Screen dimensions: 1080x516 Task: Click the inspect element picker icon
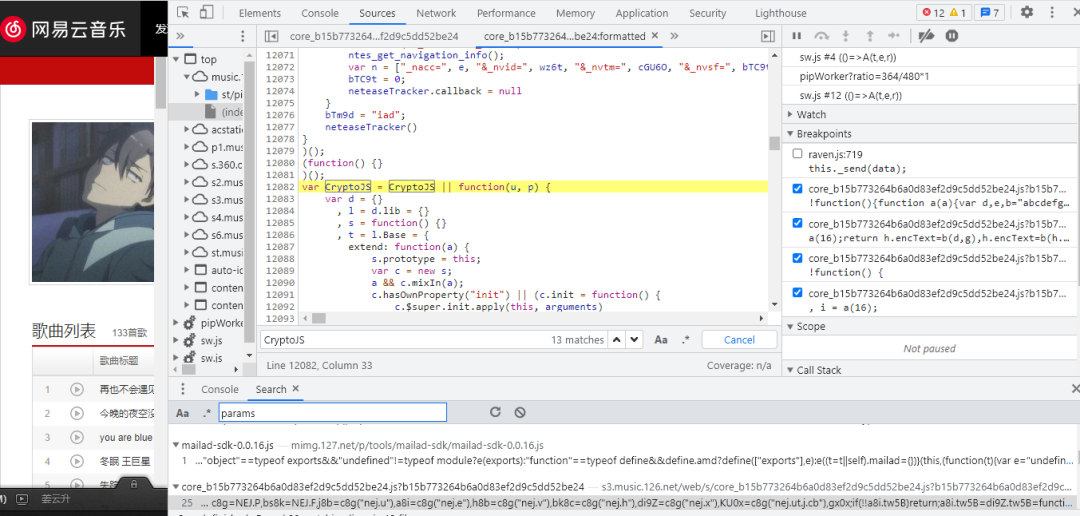coord(183,13)
